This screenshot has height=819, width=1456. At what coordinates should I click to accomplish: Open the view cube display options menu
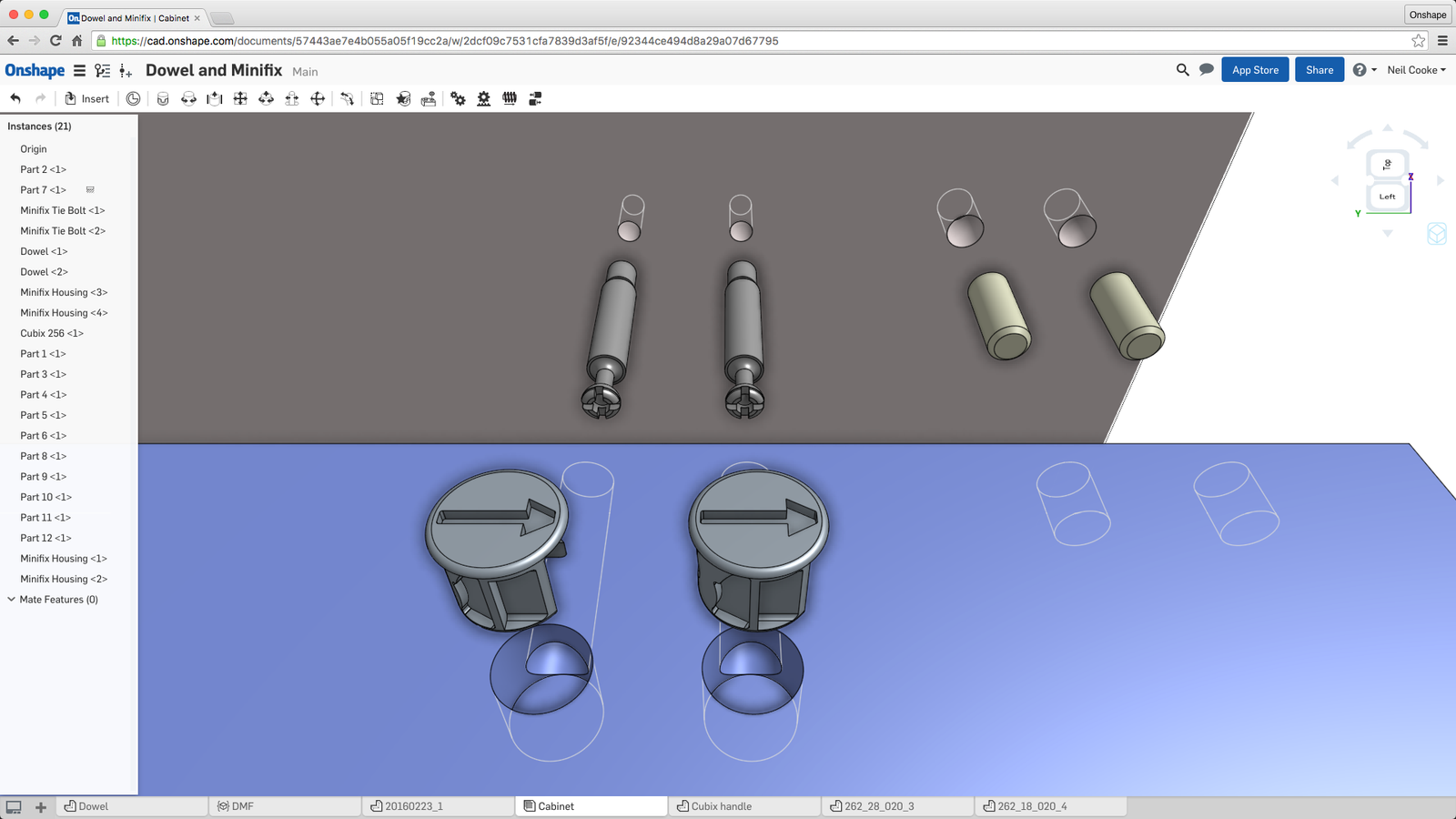(x=1436, y=234)
